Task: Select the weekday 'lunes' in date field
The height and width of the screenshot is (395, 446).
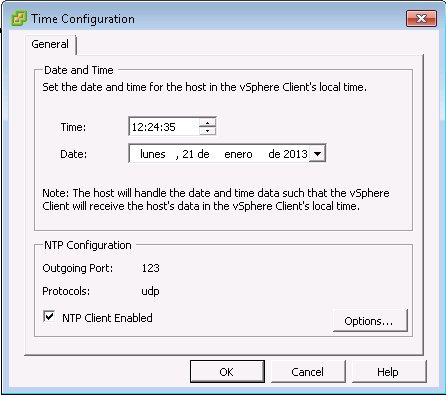Action: 153,154
